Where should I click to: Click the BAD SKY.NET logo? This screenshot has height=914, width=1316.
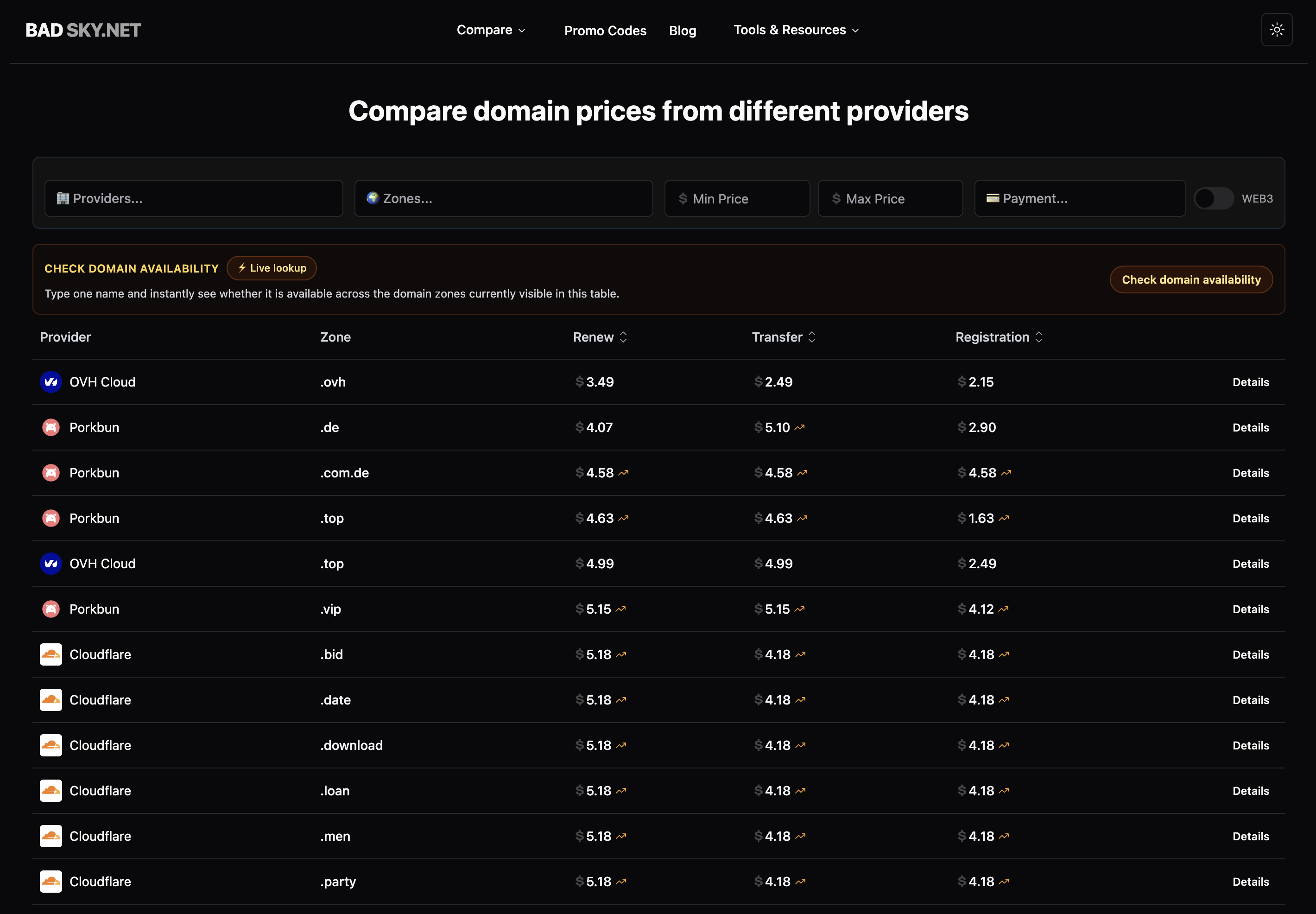83,30
